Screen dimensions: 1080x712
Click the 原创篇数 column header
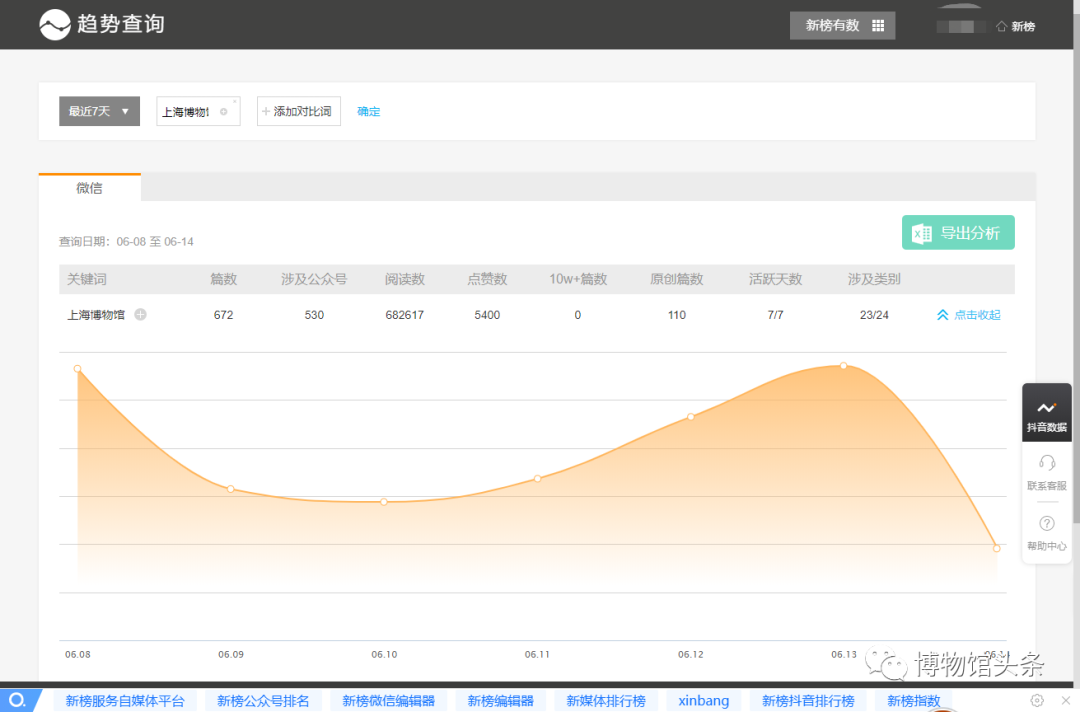click(x=676, y=279)
